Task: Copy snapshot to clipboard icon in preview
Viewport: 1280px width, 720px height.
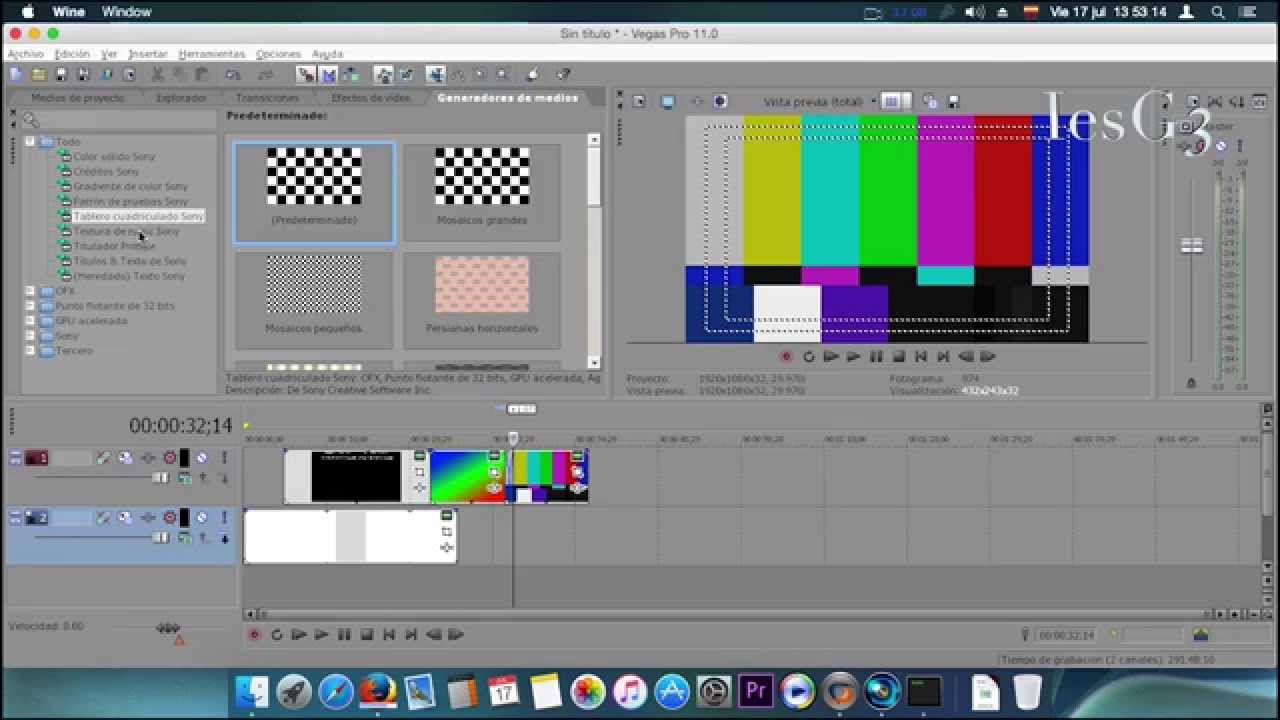Action: (930, 101)
